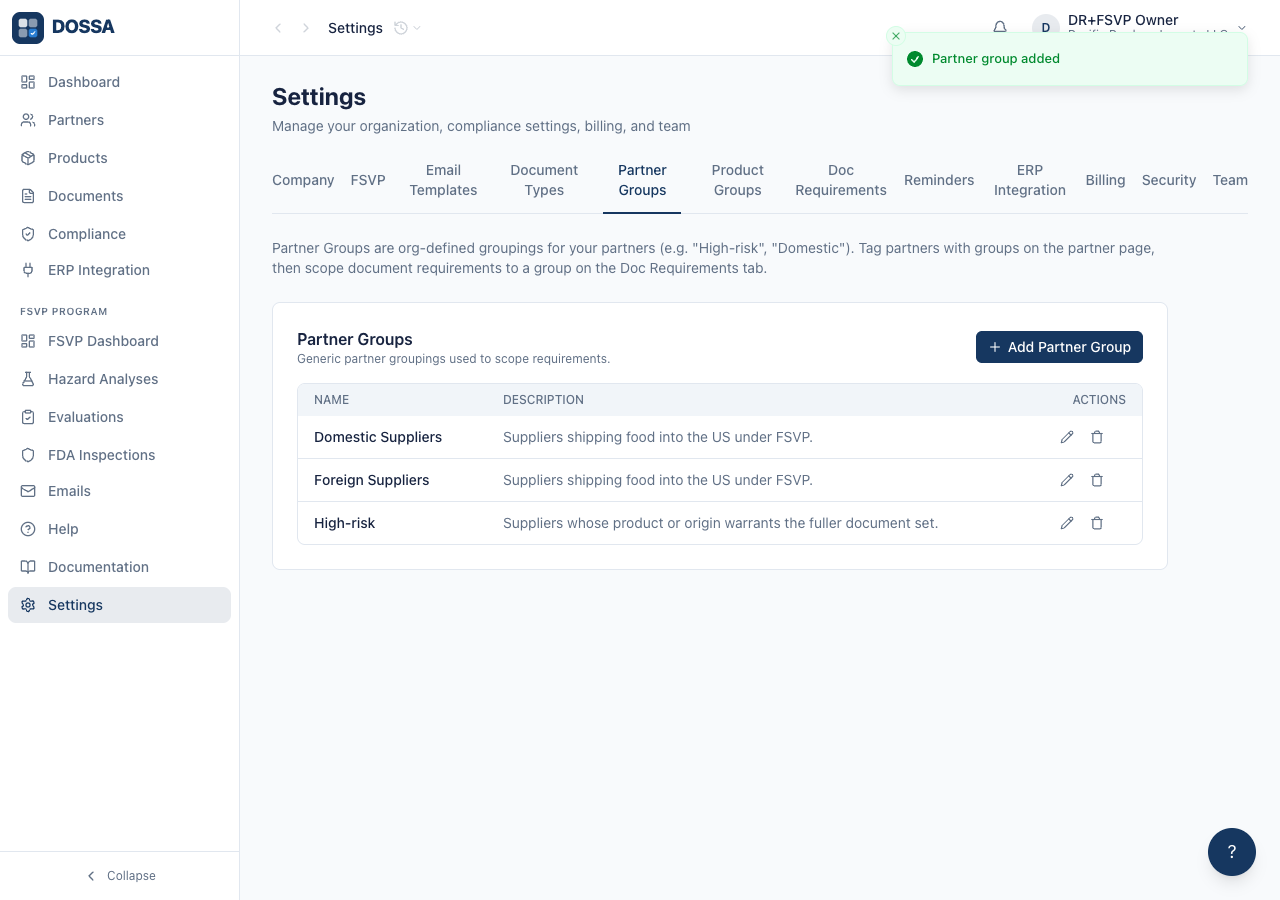Switch to Doc Requirements tab
Screen dimensions: 1280x900
(x=841, y=180)
